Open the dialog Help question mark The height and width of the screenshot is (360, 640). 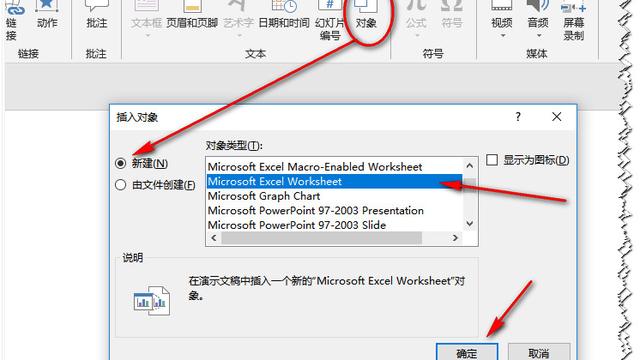[518, 117]
